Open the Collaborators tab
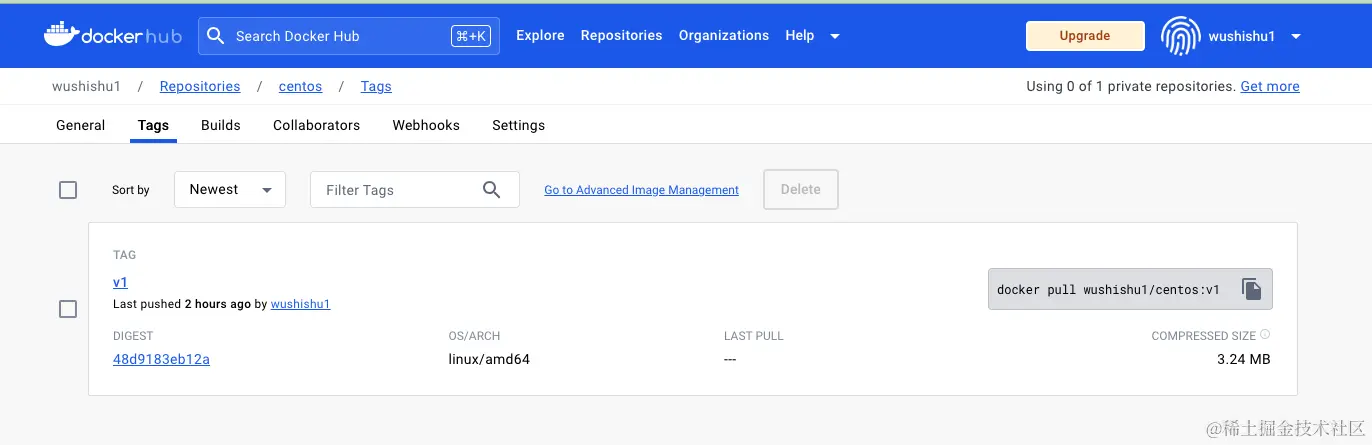The width and height of the screenshot is (1372, 445). (x=316, y=125)
